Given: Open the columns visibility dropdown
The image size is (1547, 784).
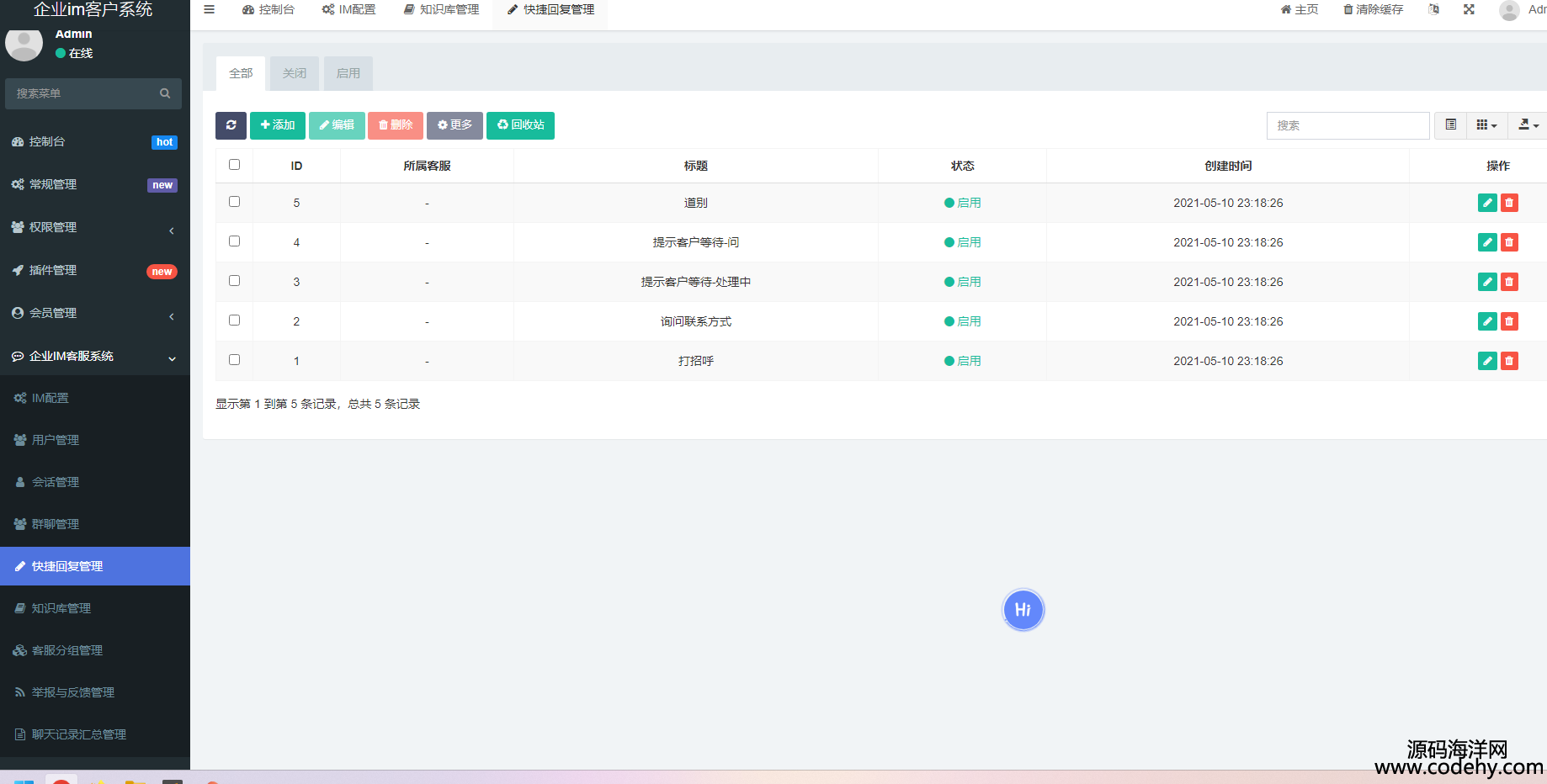Looking at the screenshot, I should click(x=1486, y=125).
